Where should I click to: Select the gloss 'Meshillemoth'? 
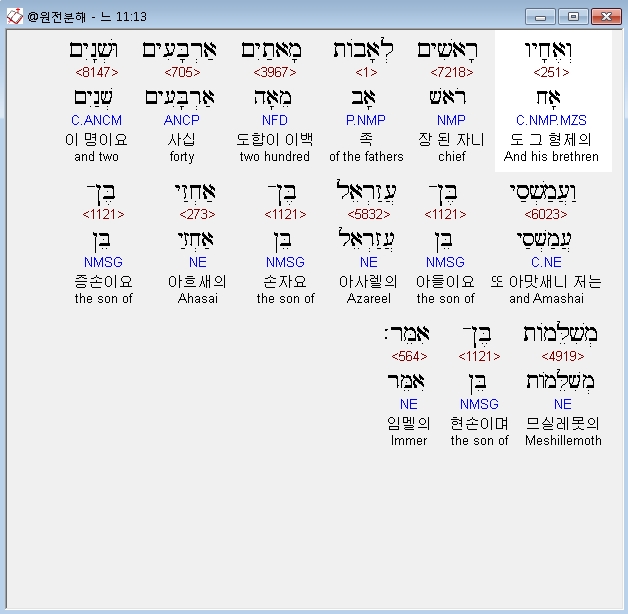coord(563,441)
